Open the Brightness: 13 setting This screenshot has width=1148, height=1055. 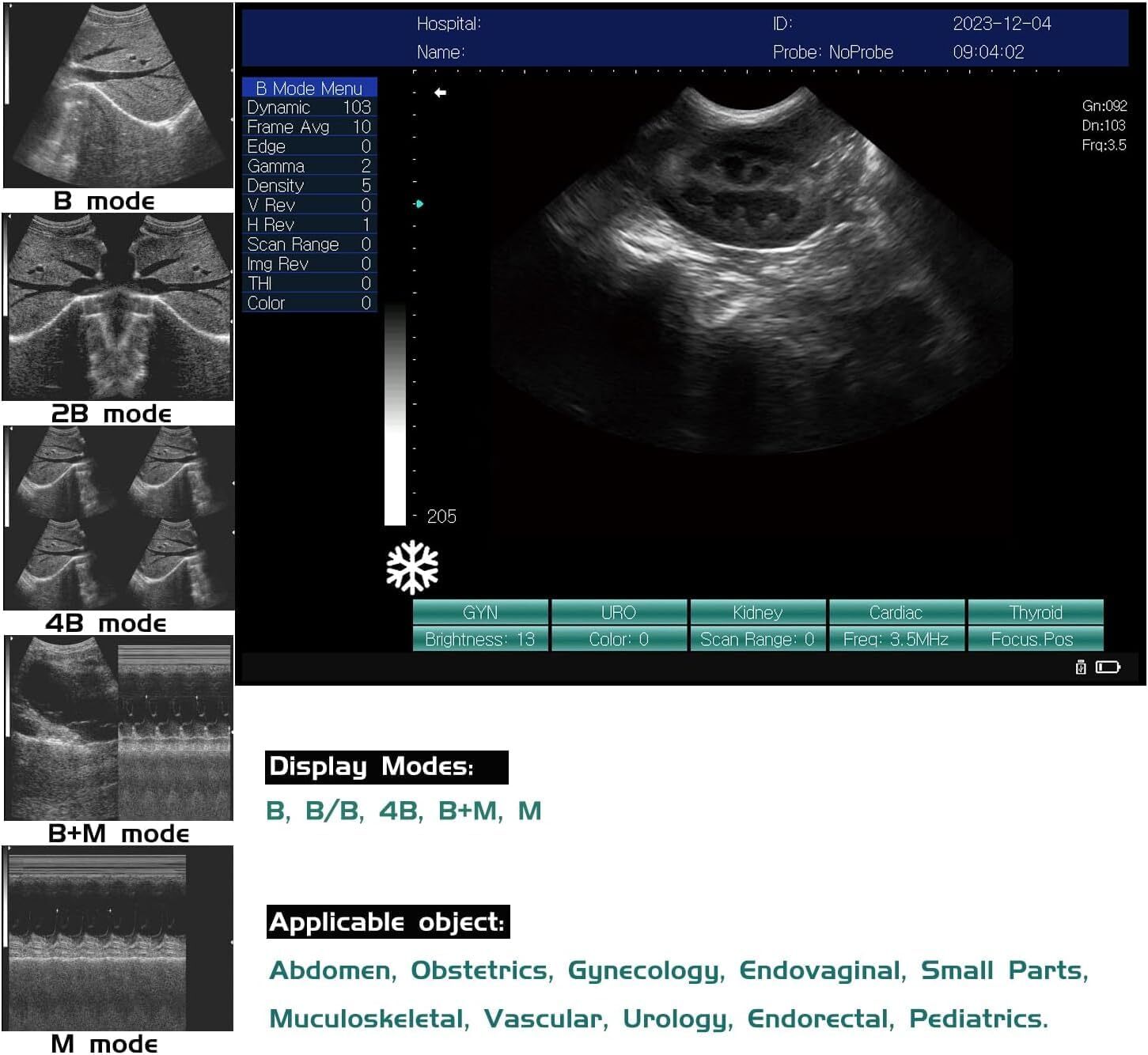click(x=479, y=639)
